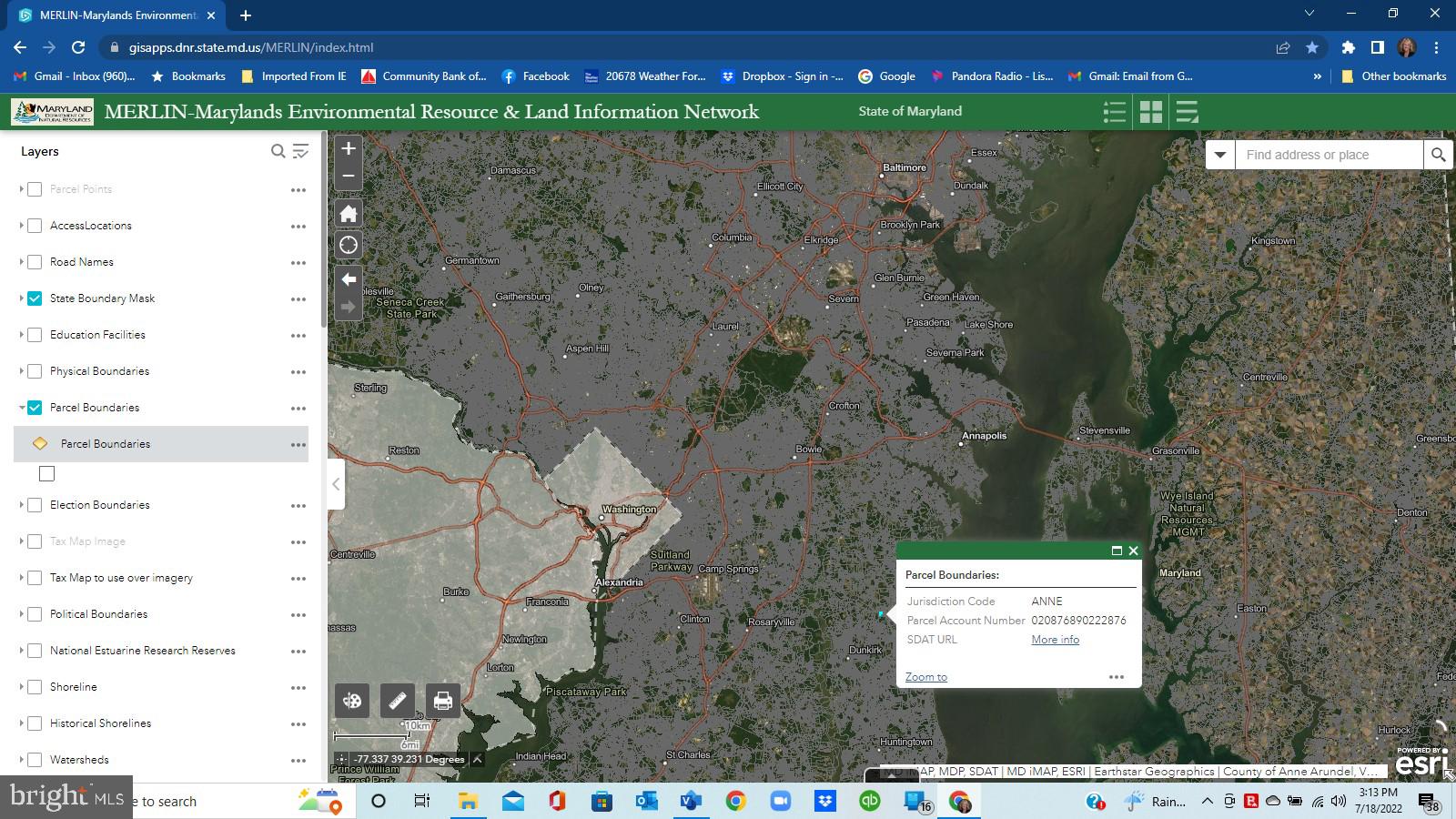1456x819 pixels.
Task: Click the map zoom out minus button
Action: pyautogui.click(x=349, y=176)
